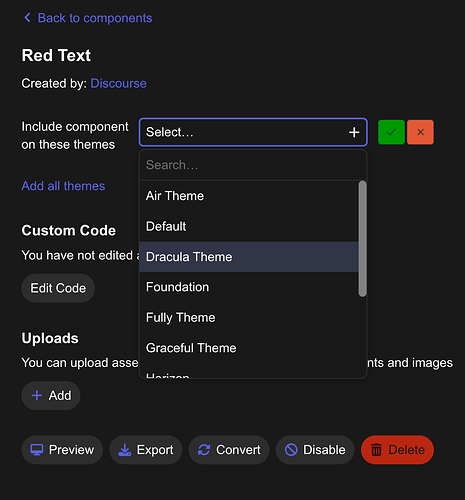The width and height of the screenshot is (465, 500).
Task: Open the Edit Code button
Action: [58, 288]
